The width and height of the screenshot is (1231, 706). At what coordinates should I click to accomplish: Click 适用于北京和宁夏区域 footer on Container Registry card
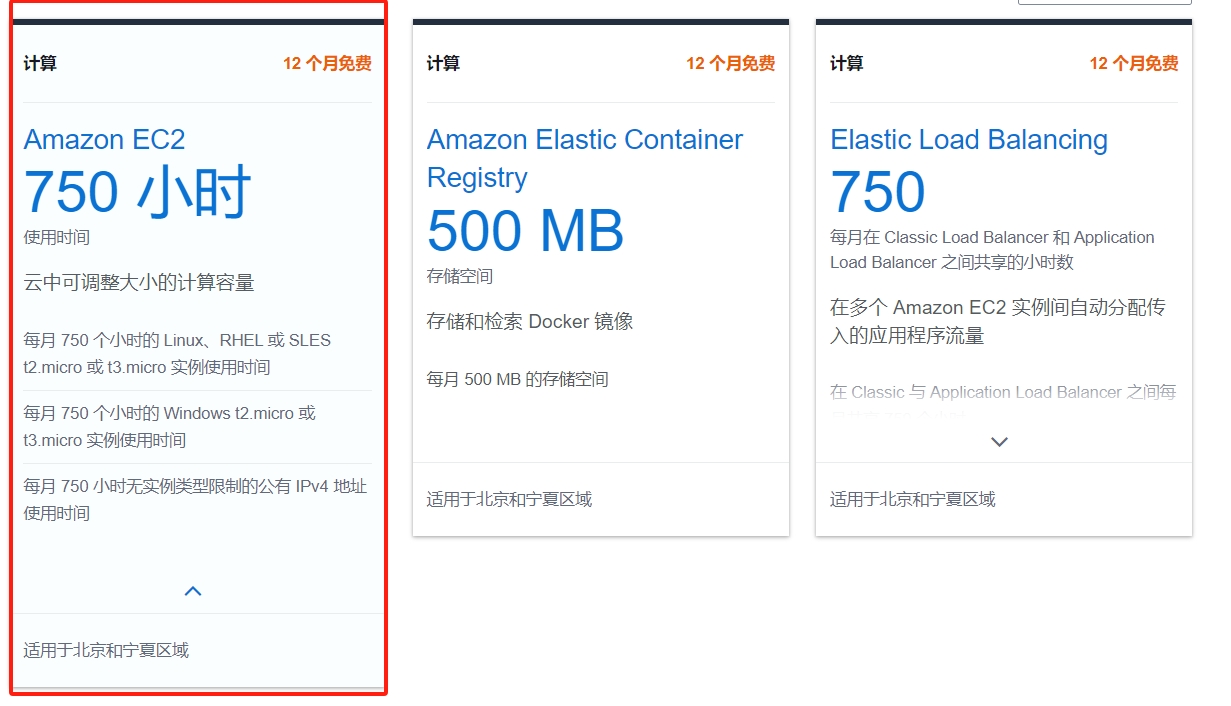[509, 499]
